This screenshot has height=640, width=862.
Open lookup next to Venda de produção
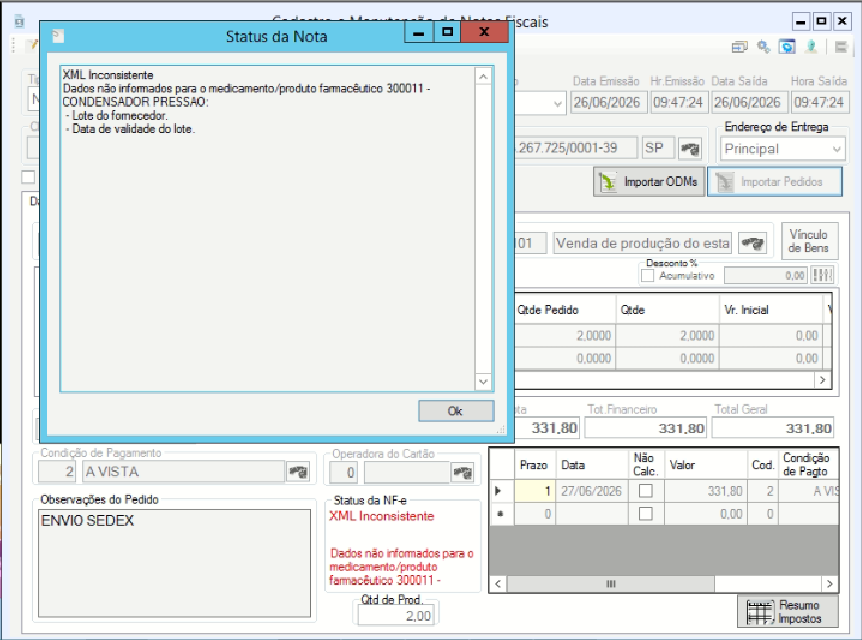click(752, 243)
